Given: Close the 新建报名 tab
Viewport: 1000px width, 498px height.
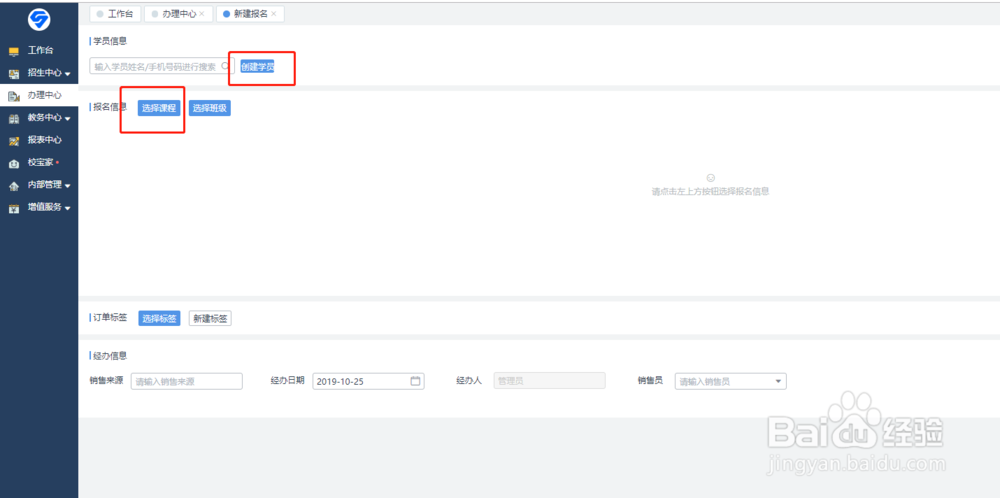Looking at the screenshot, I should coord(274,14).
